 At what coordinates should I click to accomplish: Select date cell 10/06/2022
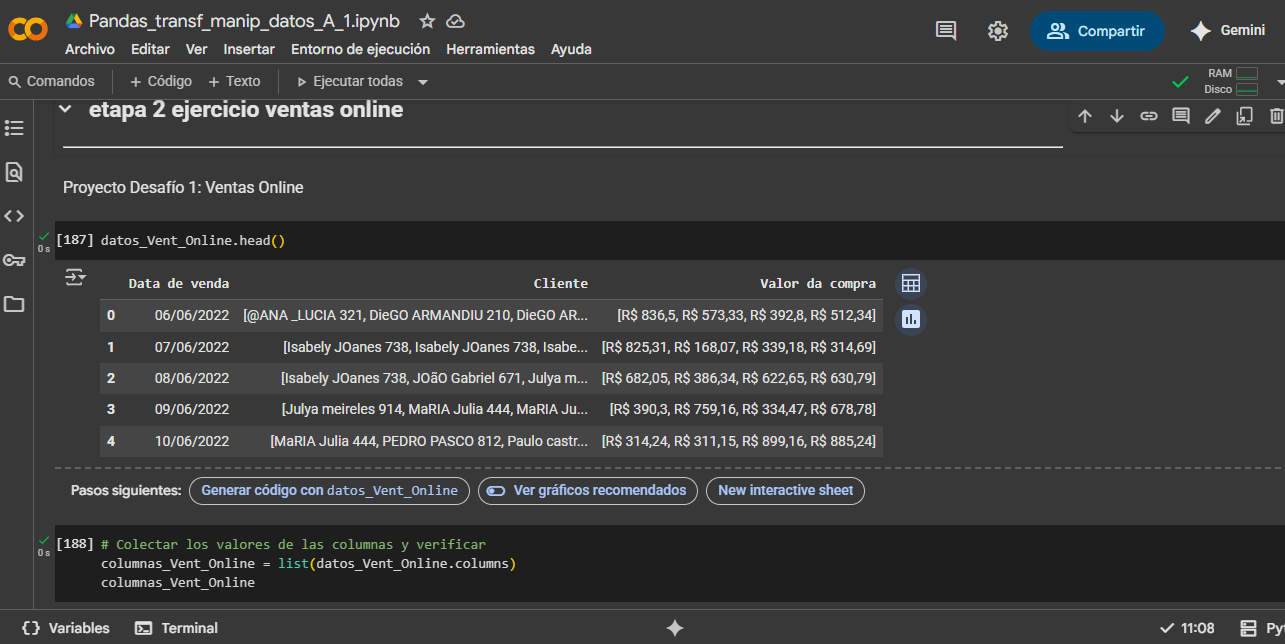(192, 441)
